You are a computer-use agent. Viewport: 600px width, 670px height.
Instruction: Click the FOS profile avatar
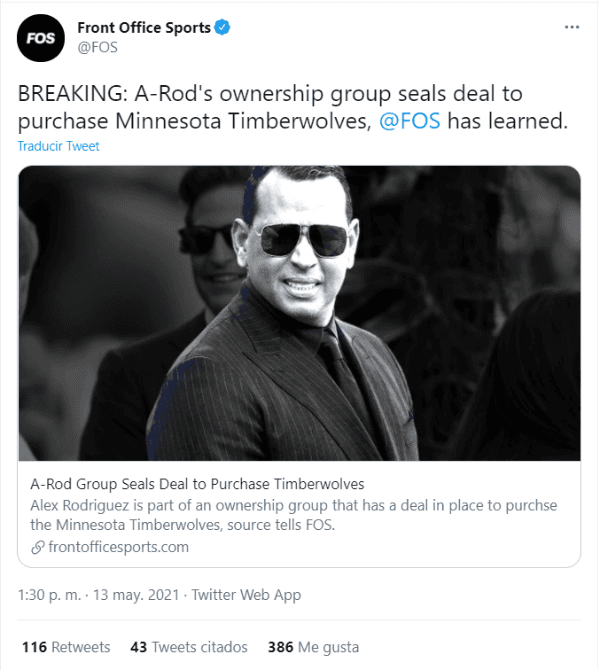41,37
